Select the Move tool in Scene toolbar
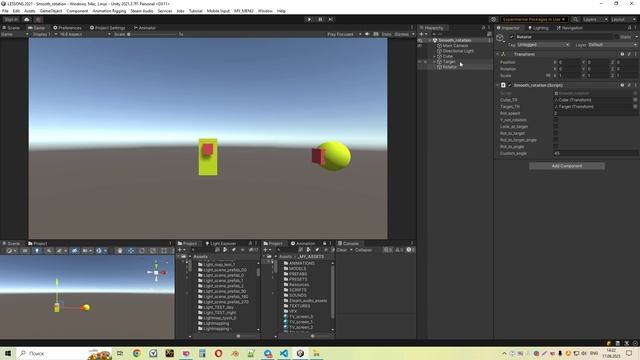Image resolution: width=640 pixels, height=360 pixels. pyautogui.click(x=131, y=251)
